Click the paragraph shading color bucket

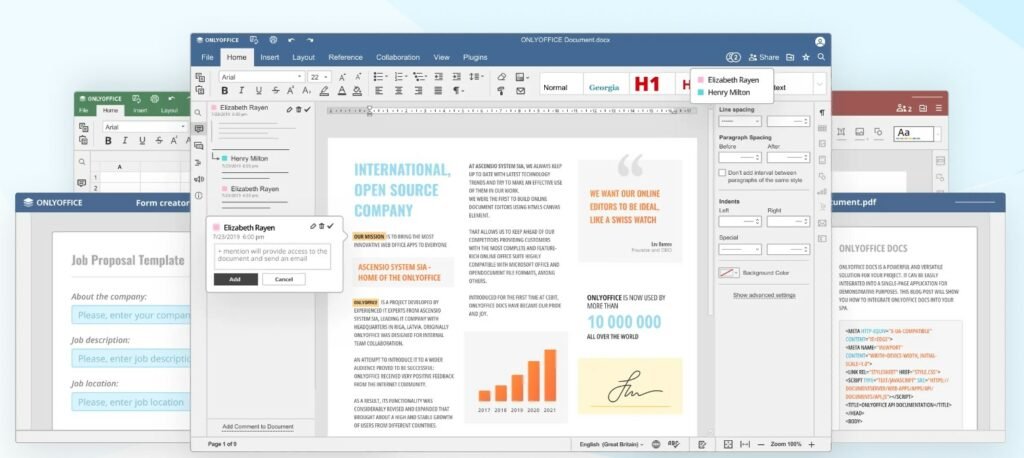357,91
